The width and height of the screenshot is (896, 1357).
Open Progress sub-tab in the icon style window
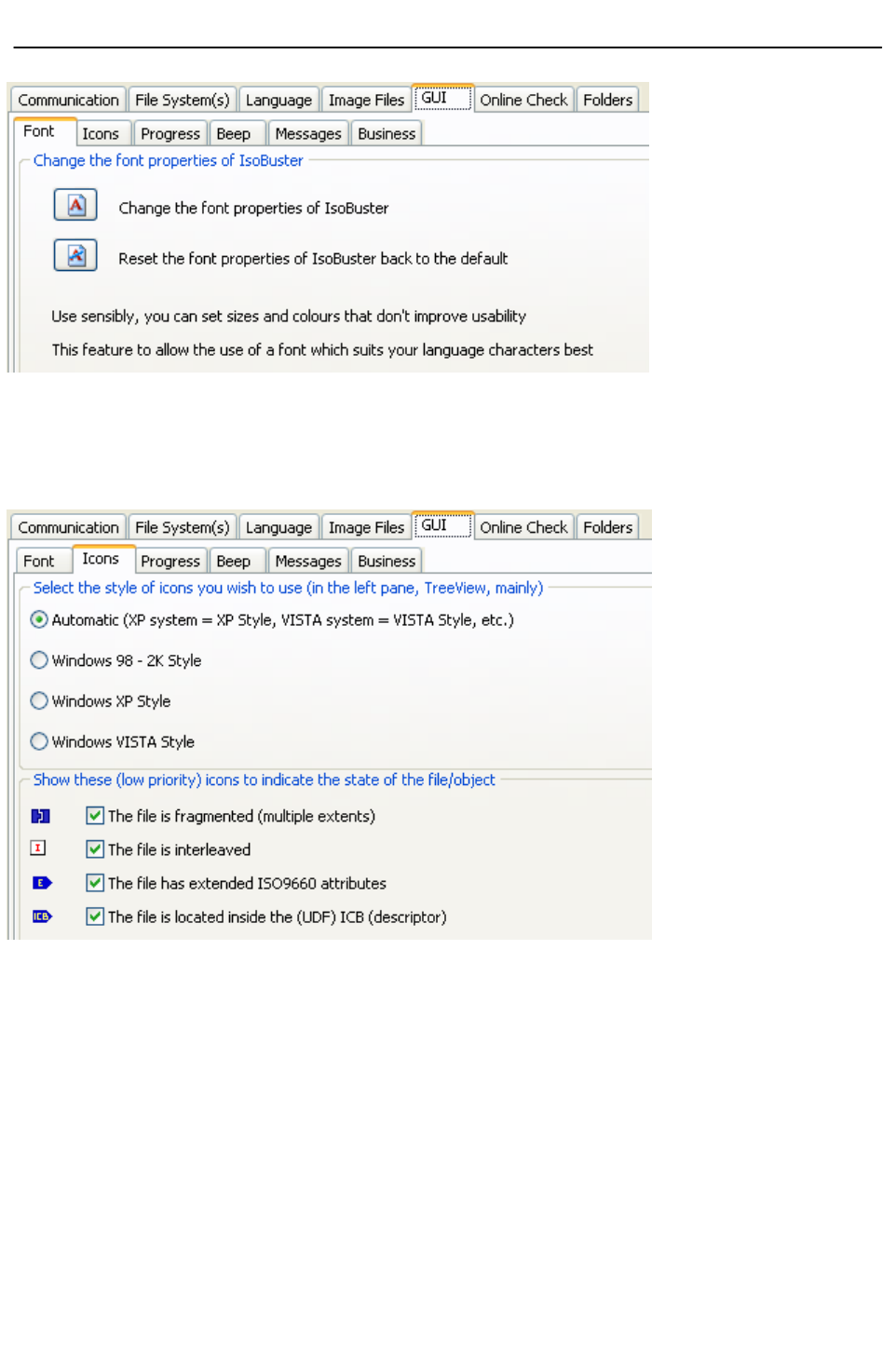pos(170,561)
